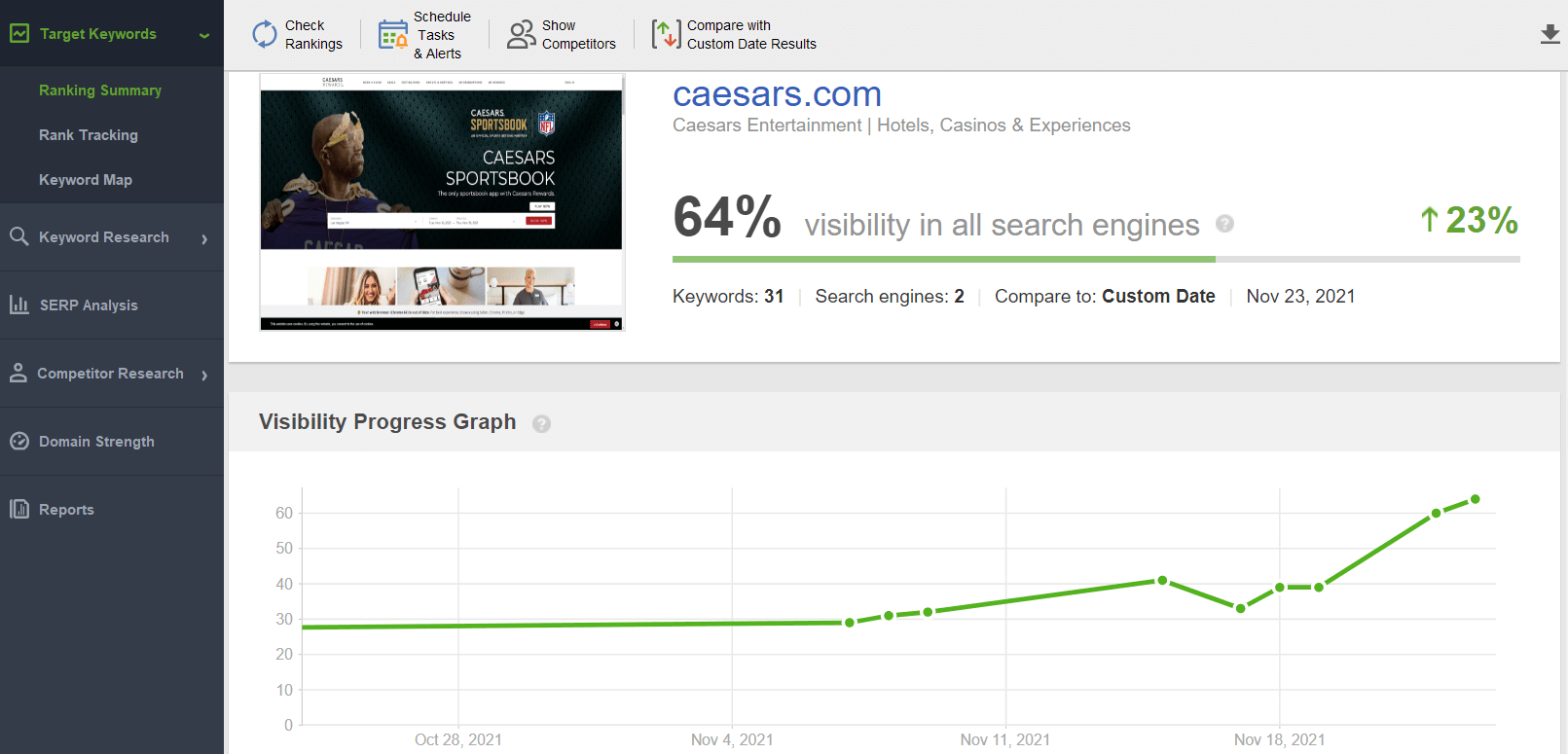Click the Oct 28, 2021 axis label
This screenshot has height=754, width=1568.
[458, 740]
